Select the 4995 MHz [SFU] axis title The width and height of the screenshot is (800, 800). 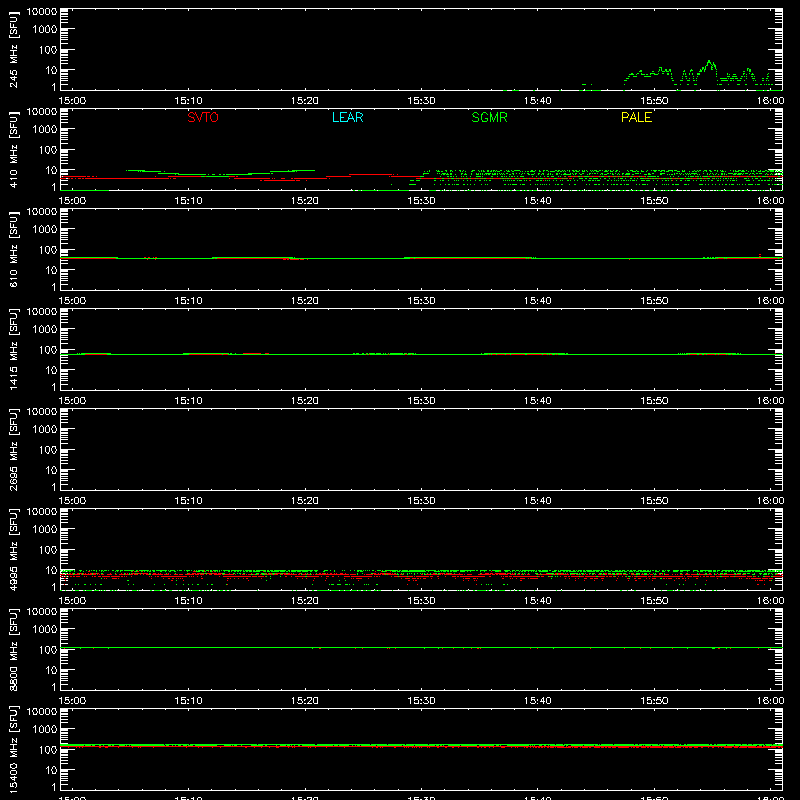click(13, 549)
